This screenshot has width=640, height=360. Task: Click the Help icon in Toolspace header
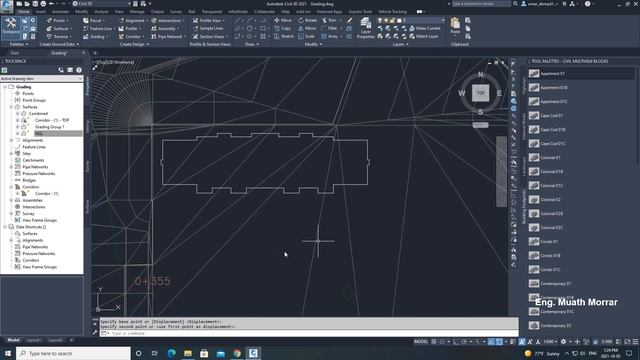point(79,70)
